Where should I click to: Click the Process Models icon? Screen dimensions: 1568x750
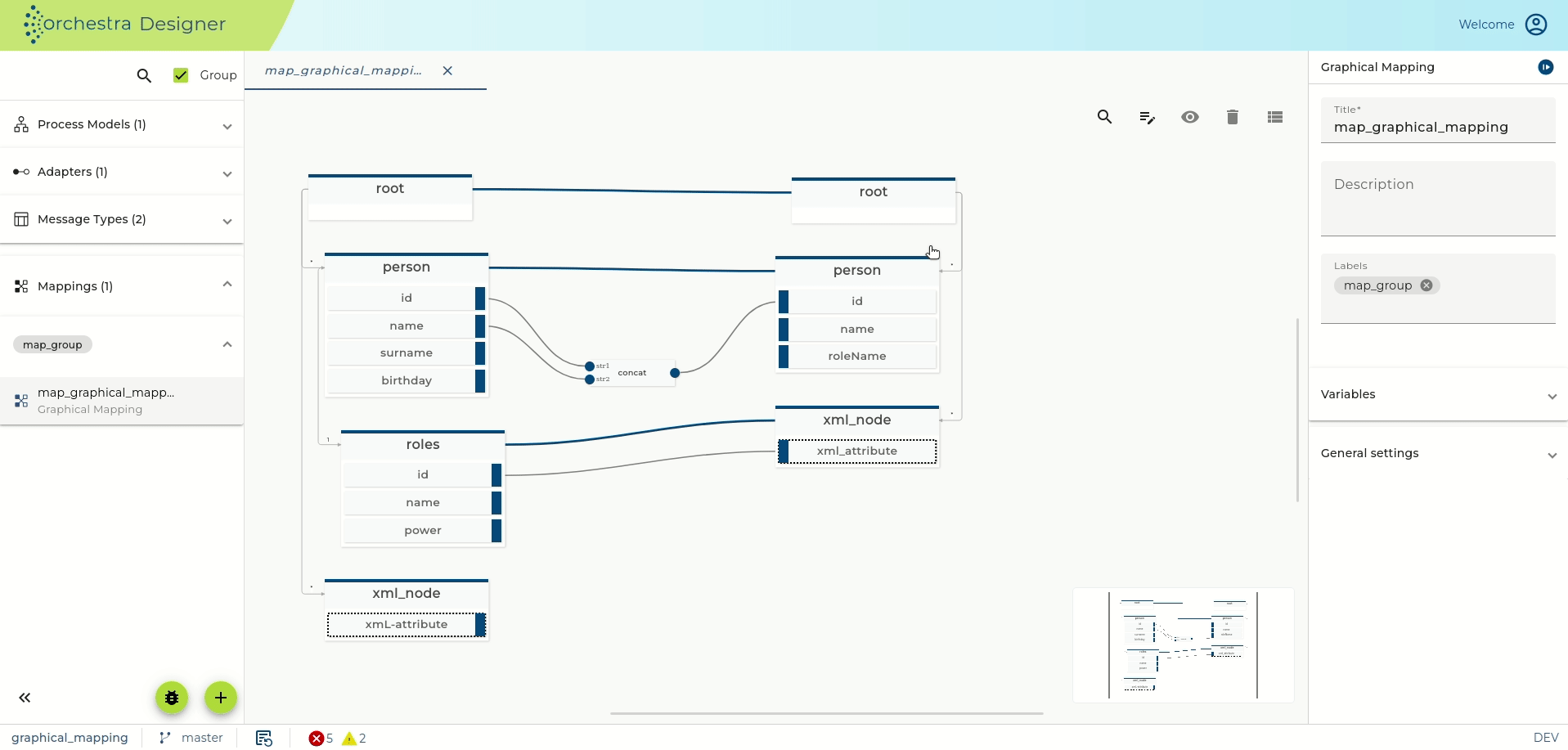click(21, 124)
